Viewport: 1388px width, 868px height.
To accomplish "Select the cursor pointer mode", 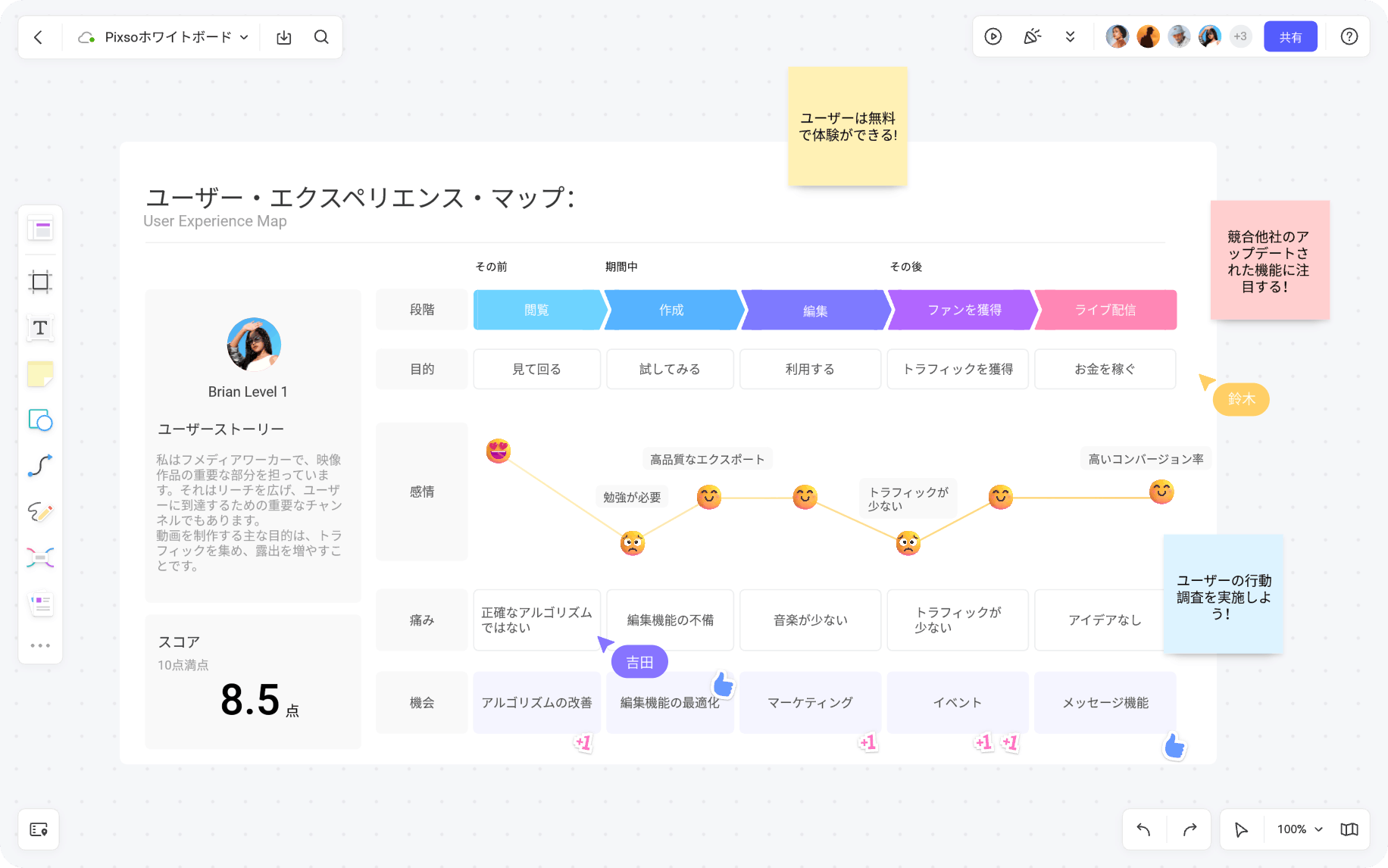I will (1241, 829).
